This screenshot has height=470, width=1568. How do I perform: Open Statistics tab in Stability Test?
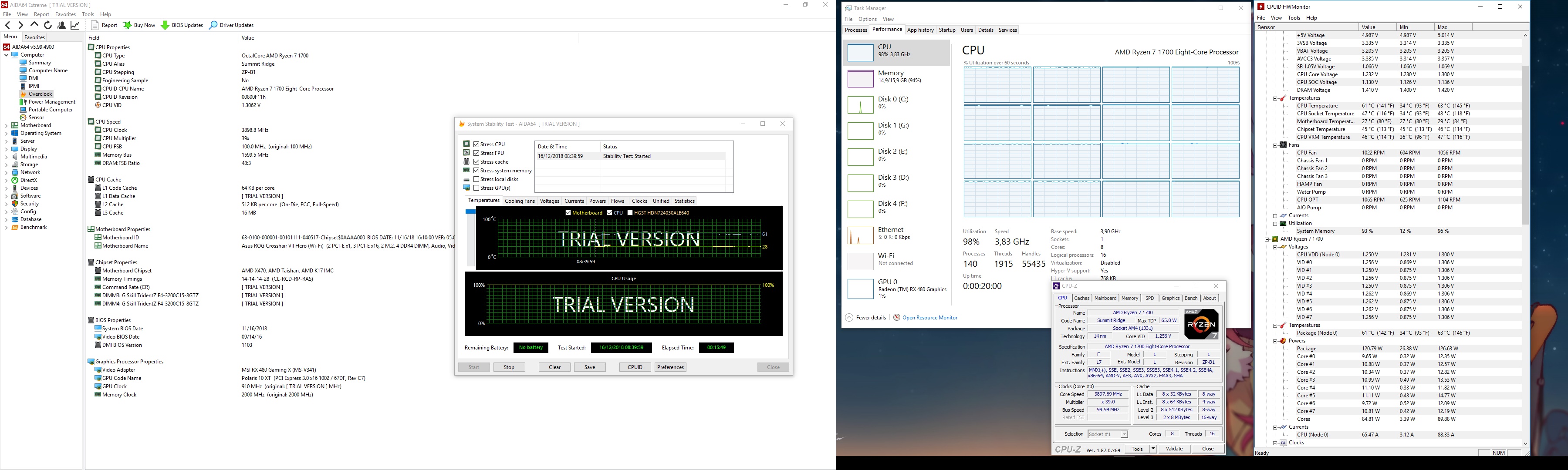tap(684, 201)
